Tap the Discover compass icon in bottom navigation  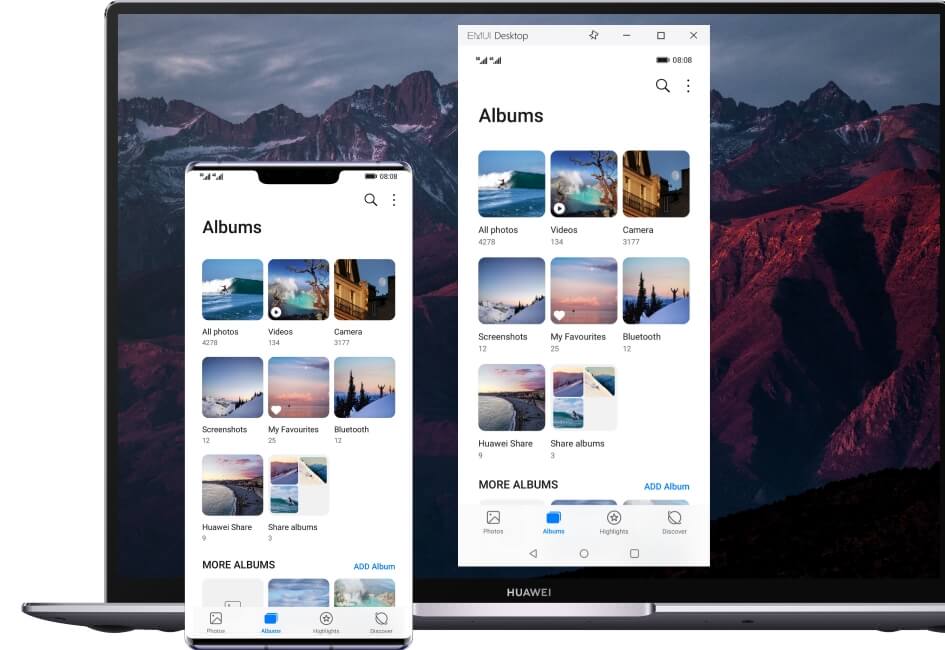pos(675,517)
